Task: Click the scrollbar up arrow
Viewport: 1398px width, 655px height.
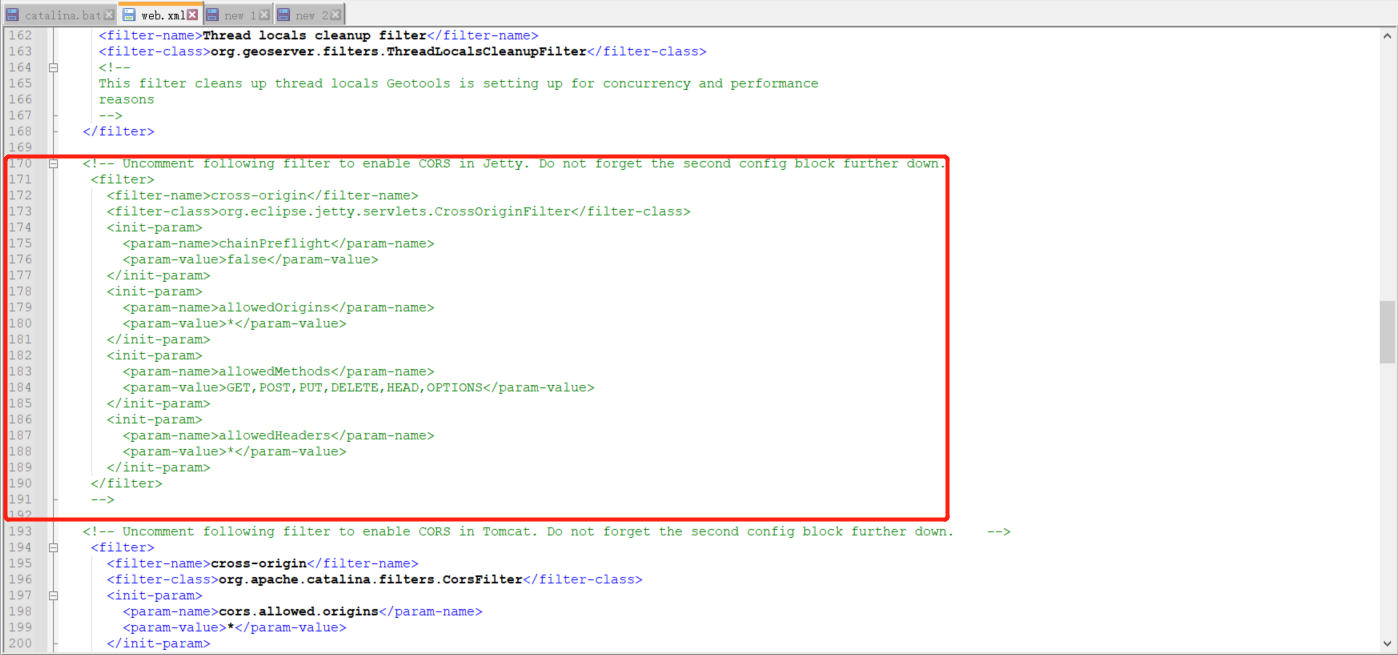Action: (1387, 36)
